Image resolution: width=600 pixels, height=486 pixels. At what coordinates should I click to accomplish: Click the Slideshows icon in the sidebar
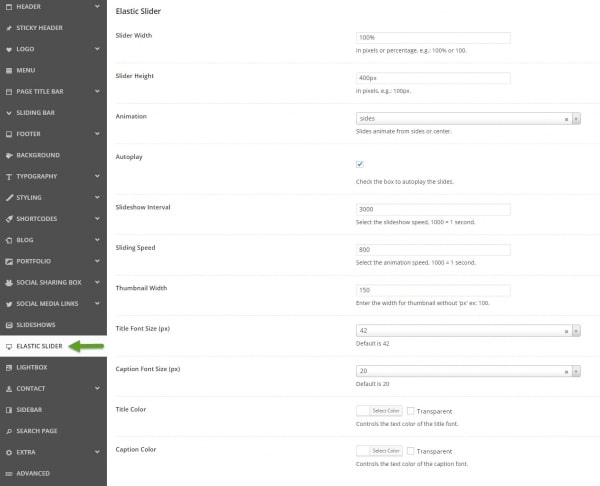click(x=9, y=325)
